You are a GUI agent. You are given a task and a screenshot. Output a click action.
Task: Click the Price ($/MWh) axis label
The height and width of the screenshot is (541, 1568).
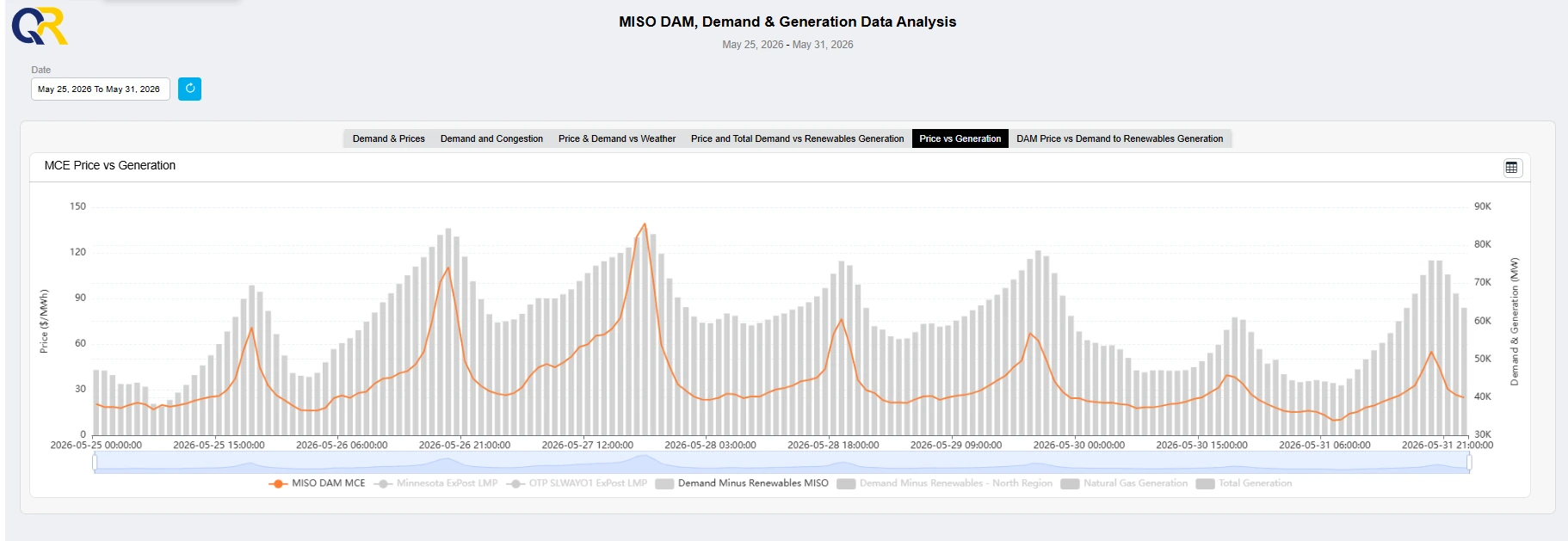(44, 321)
